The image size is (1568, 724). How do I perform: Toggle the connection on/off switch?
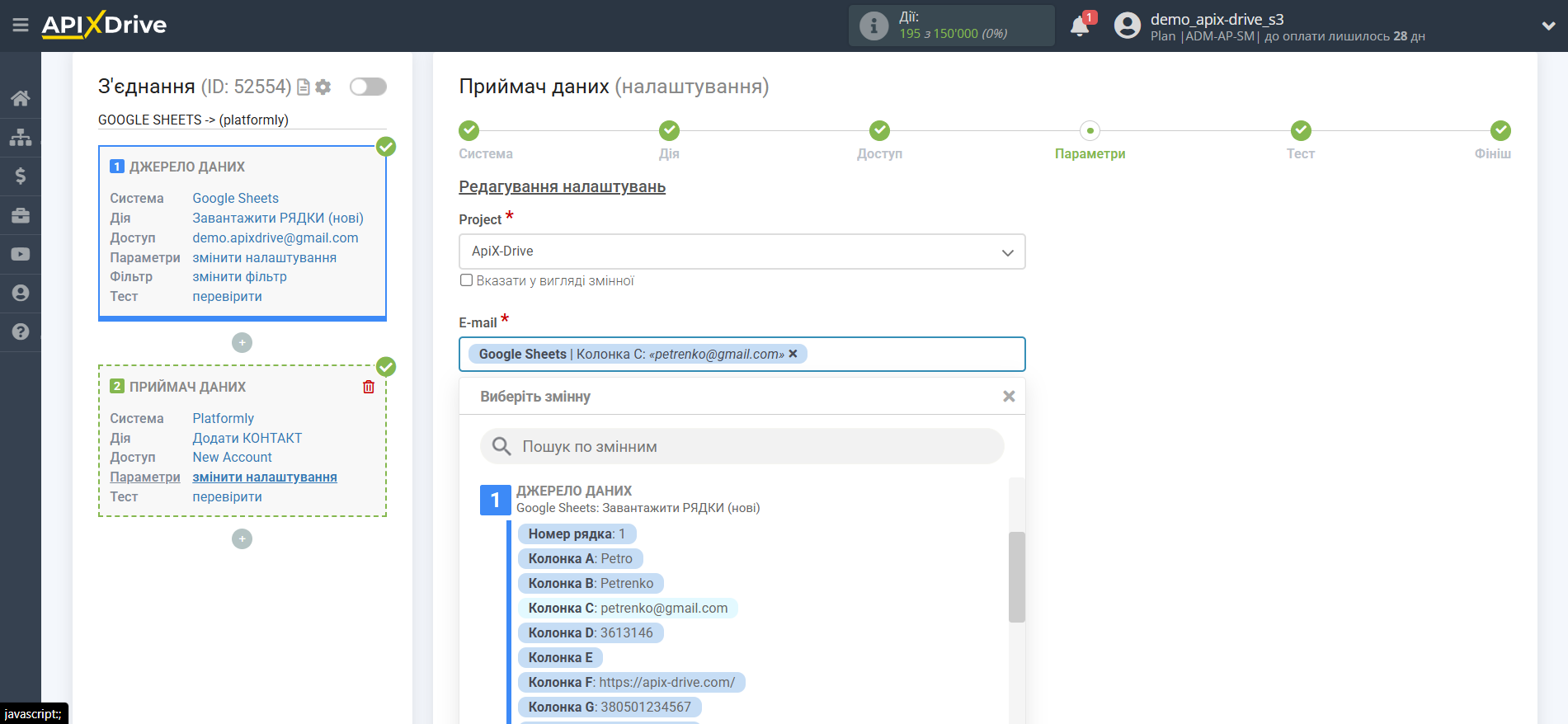(x=368, y=87)
